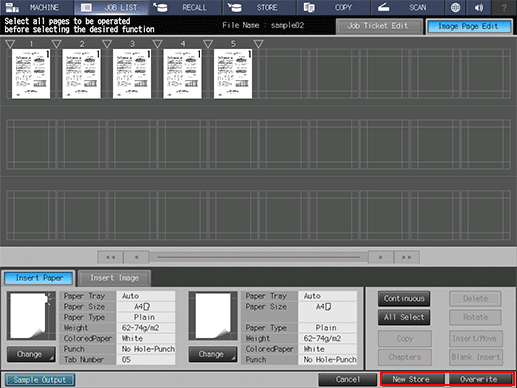Open the help question mark icon
The image size is (517, 388).
504,7
